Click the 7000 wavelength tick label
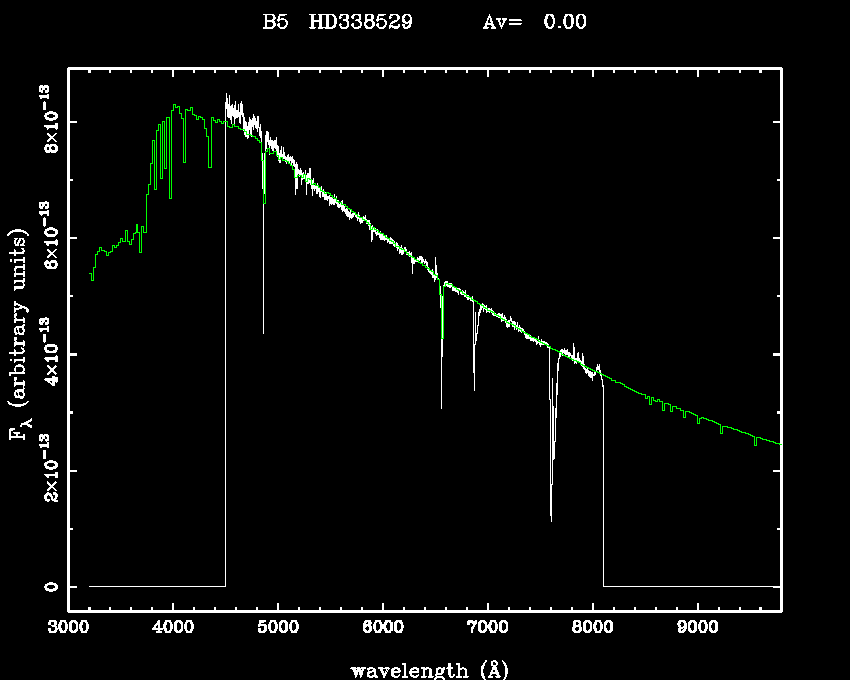 pyautogui.click(x=487, y=629)
